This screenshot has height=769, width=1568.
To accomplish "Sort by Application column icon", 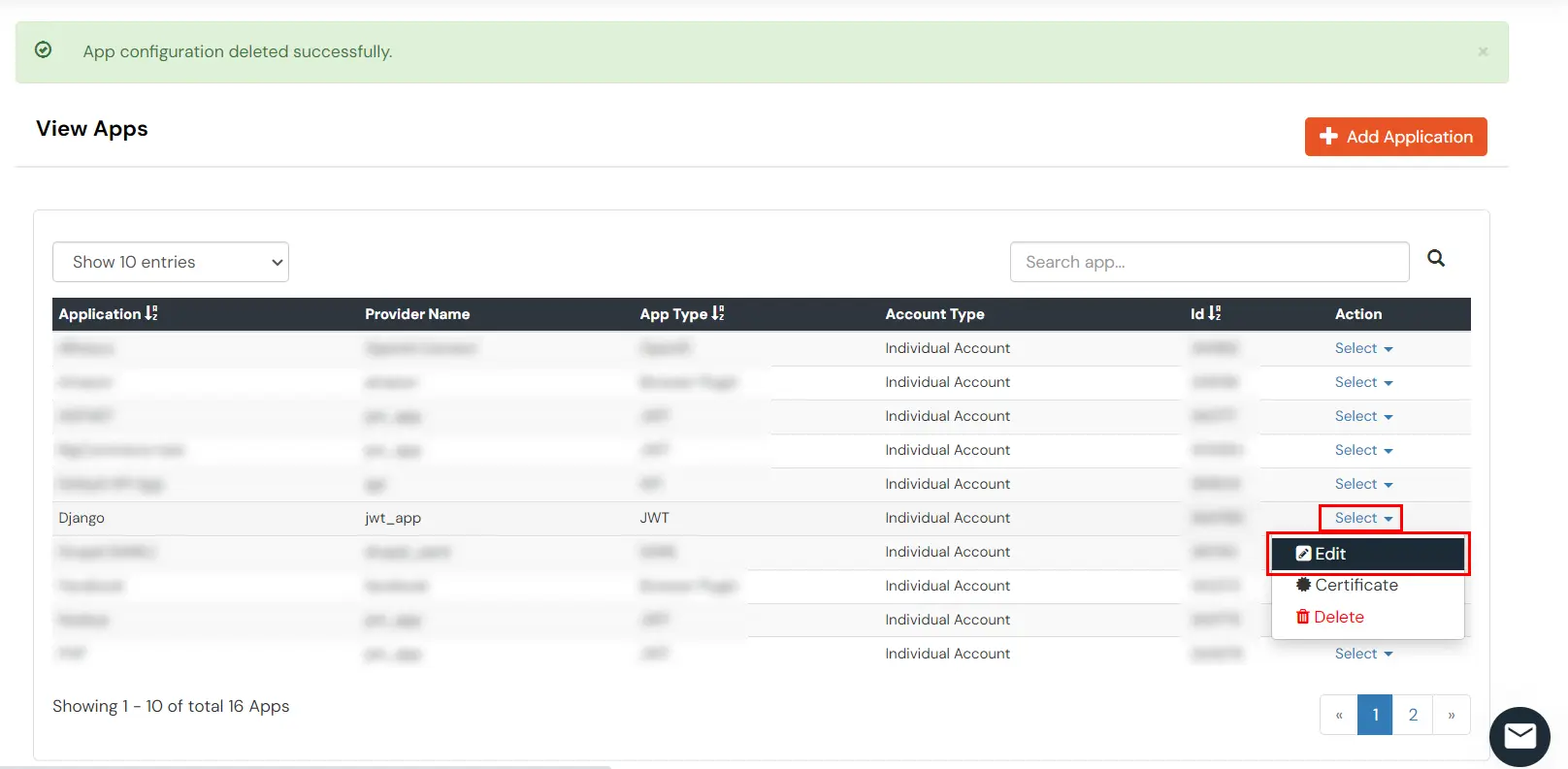I will pos(151,313).
